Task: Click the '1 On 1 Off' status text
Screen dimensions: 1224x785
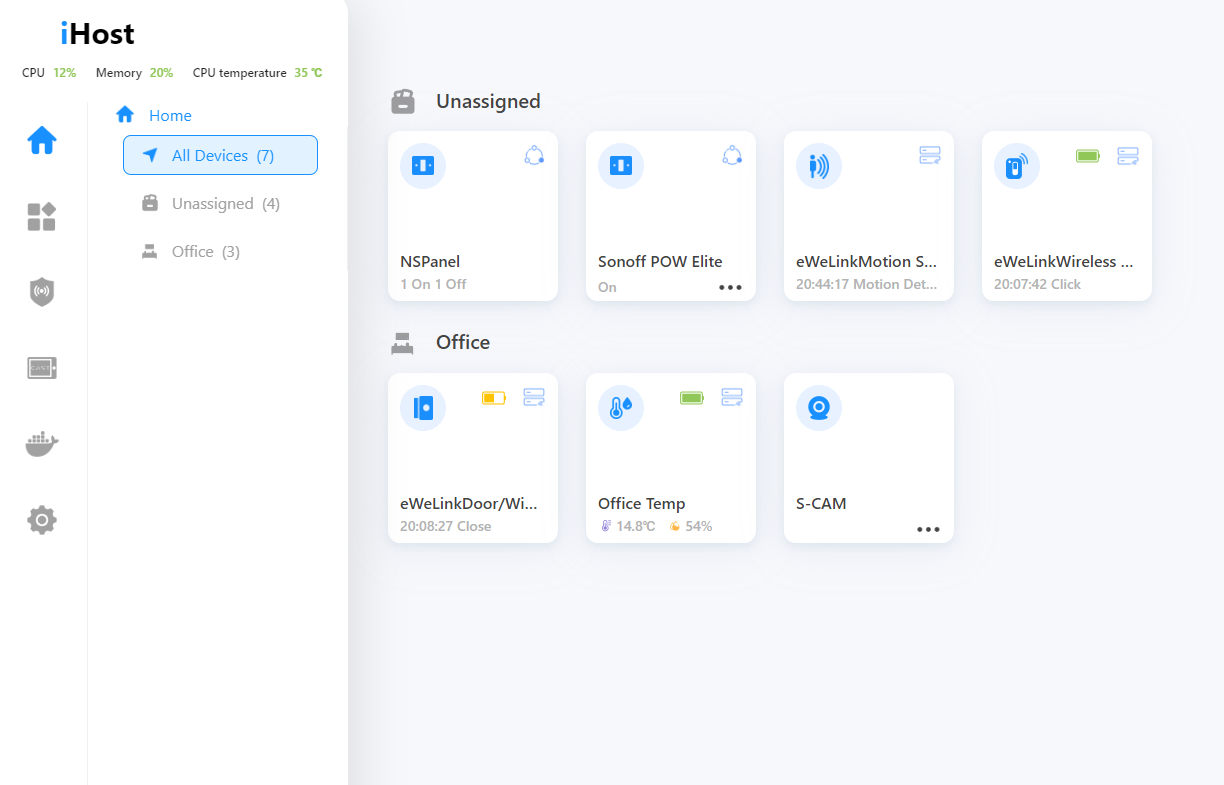Action: click(x=433, y=284)
